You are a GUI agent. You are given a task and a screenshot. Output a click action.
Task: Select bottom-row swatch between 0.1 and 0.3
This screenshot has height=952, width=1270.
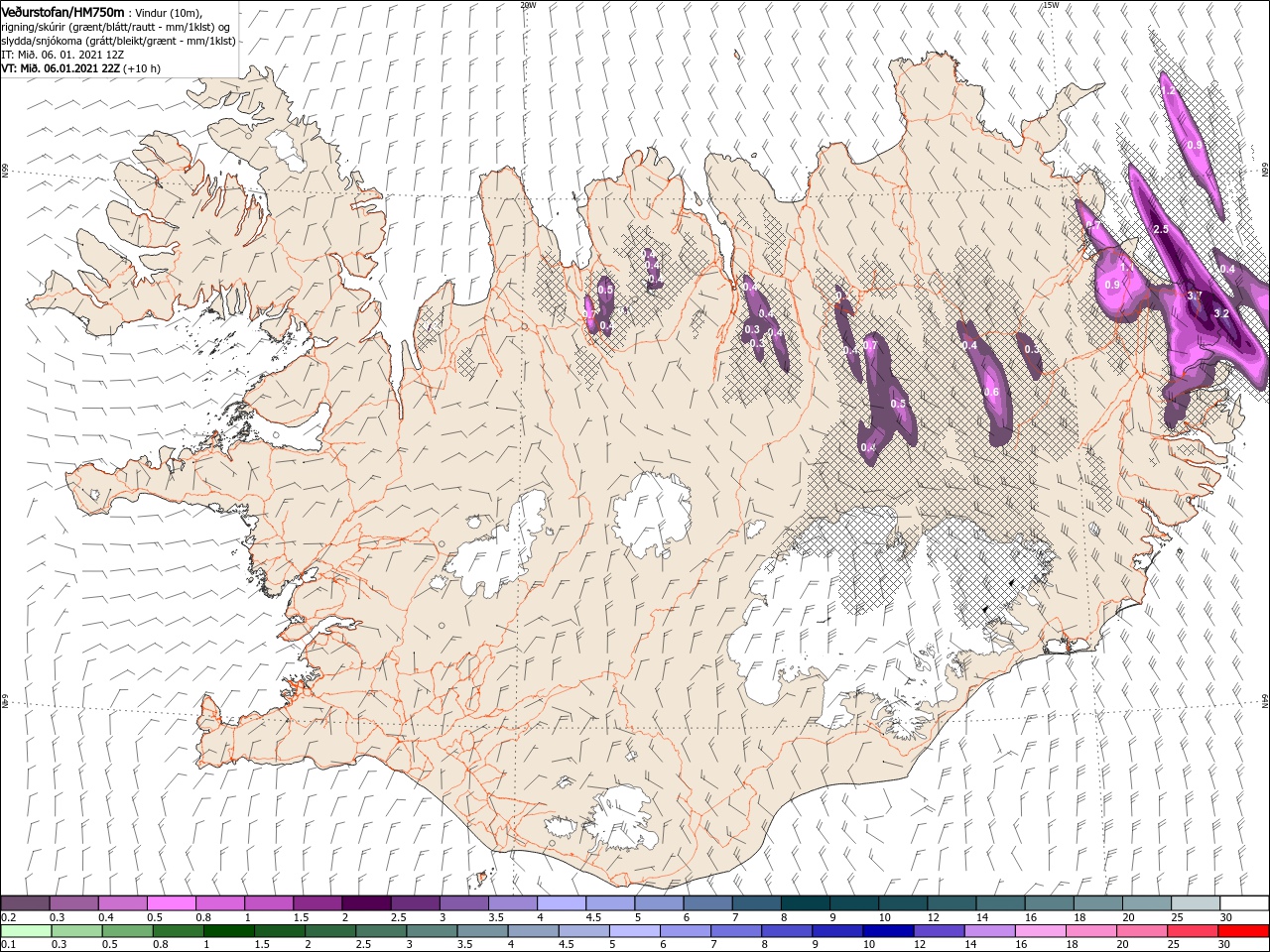[26, 931]
